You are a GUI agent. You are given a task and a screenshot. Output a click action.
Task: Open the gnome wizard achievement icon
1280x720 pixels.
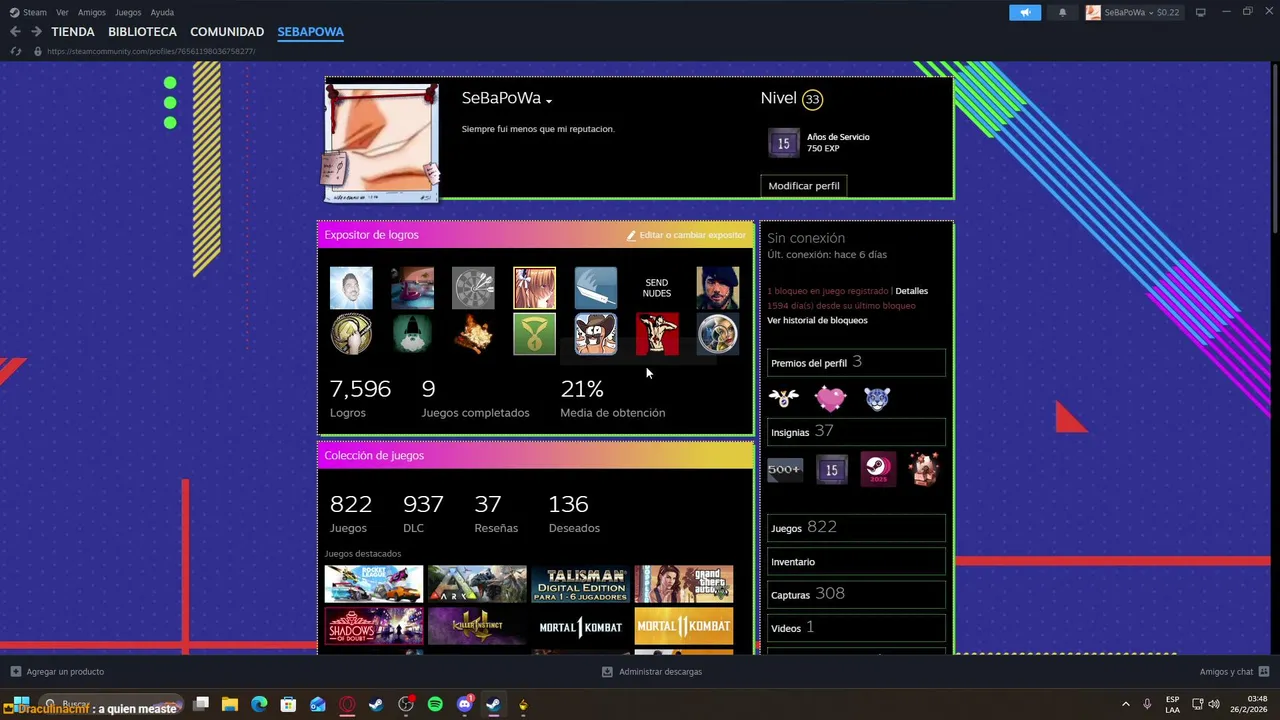(x=412, y=334)
